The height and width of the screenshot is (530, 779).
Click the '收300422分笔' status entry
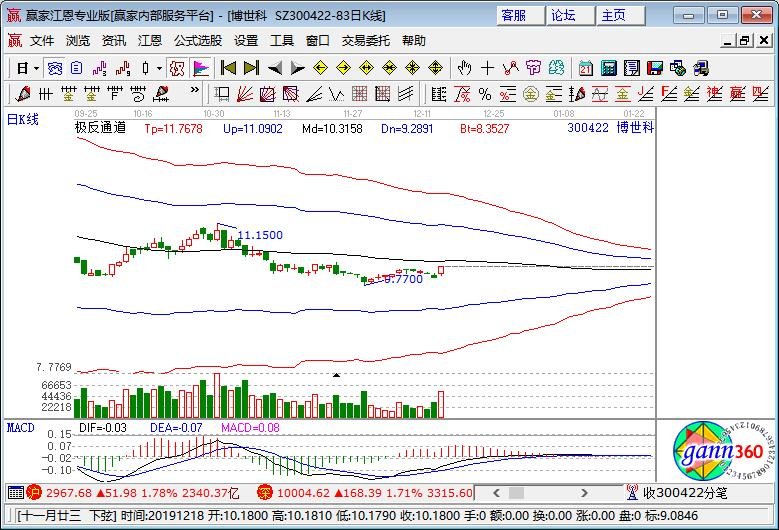[685, 493]
